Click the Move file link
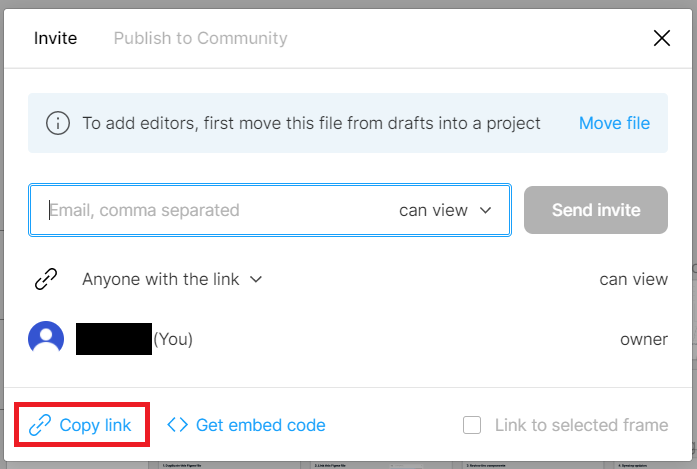The image size is (697, 469). pos(614,123)
